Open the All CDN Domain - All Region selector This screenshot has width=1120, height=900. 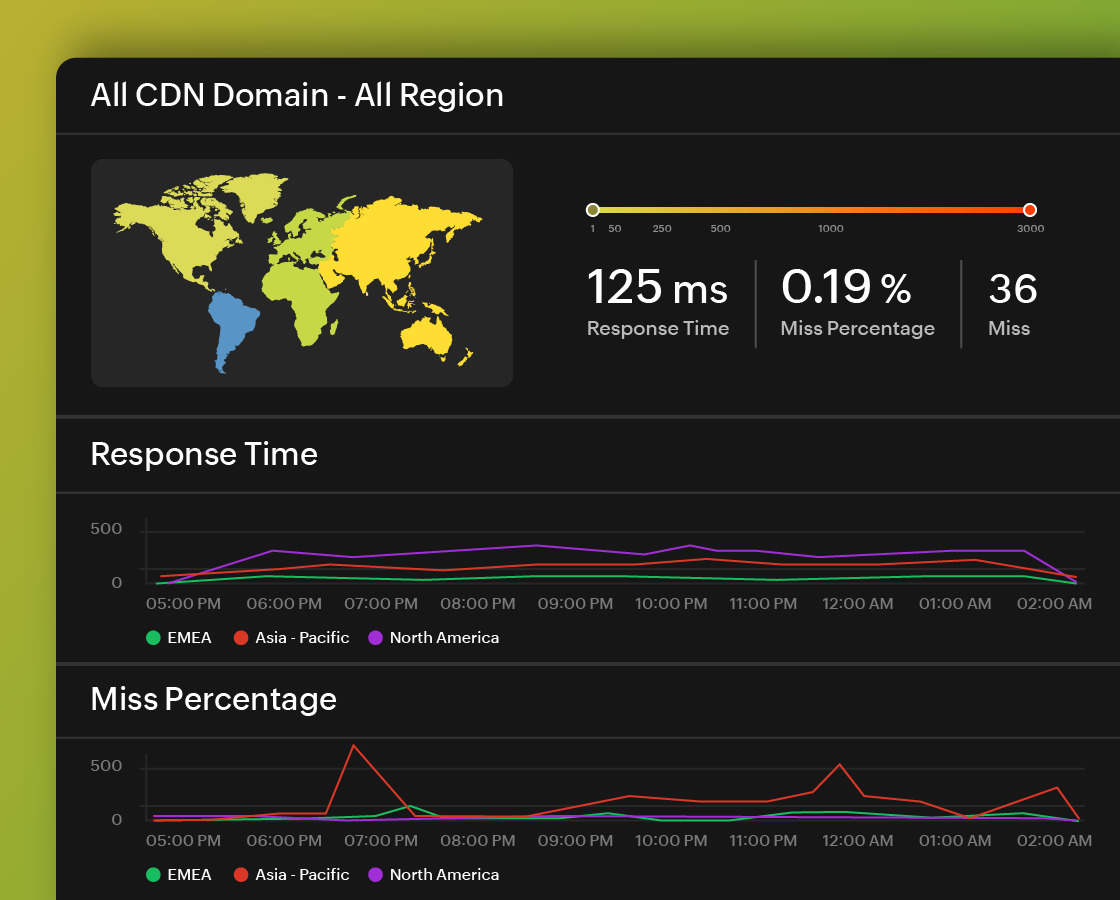tap(297, 95)
